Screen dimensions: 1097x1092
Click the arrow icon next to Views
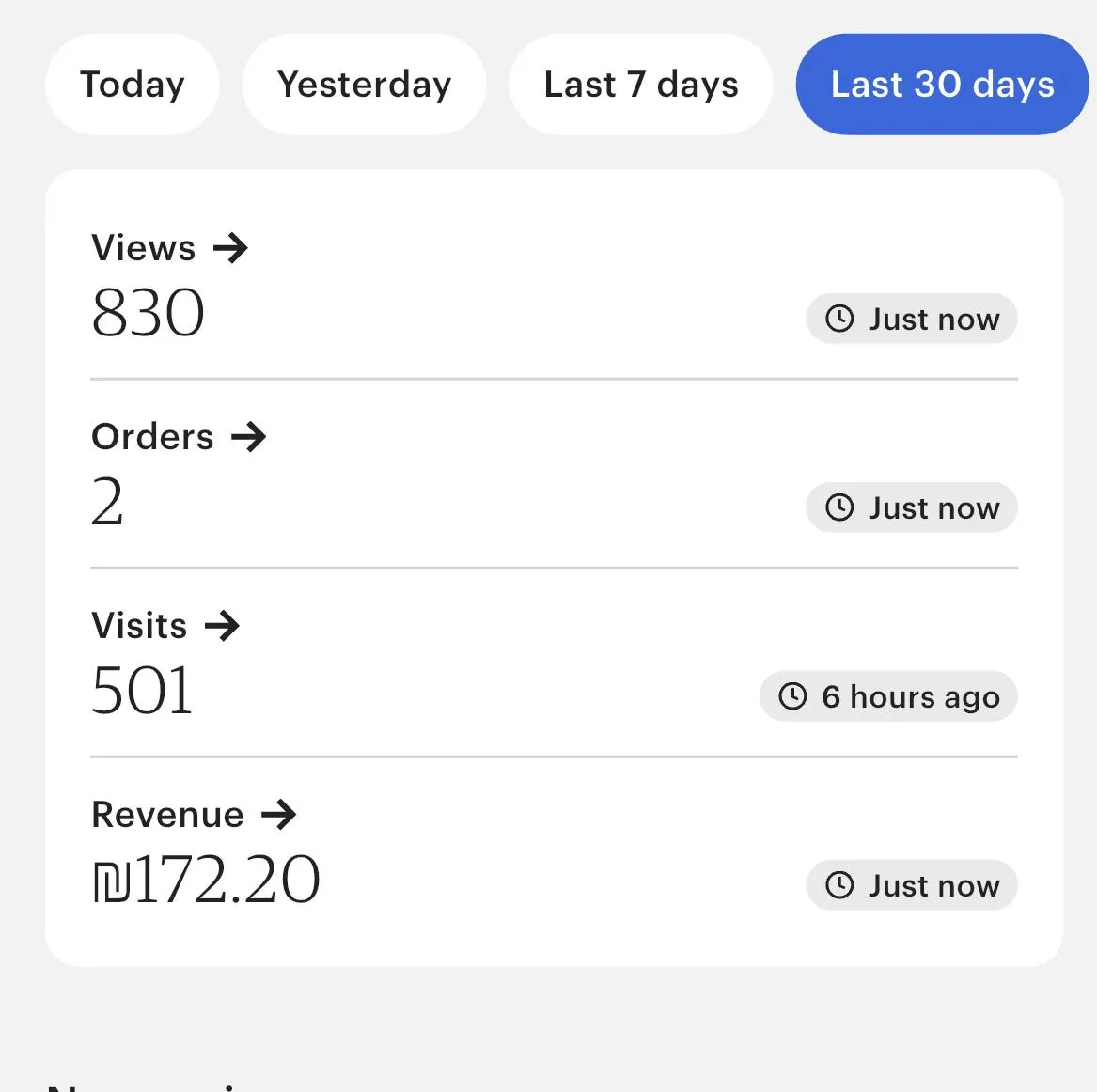[x=230, y=249]
